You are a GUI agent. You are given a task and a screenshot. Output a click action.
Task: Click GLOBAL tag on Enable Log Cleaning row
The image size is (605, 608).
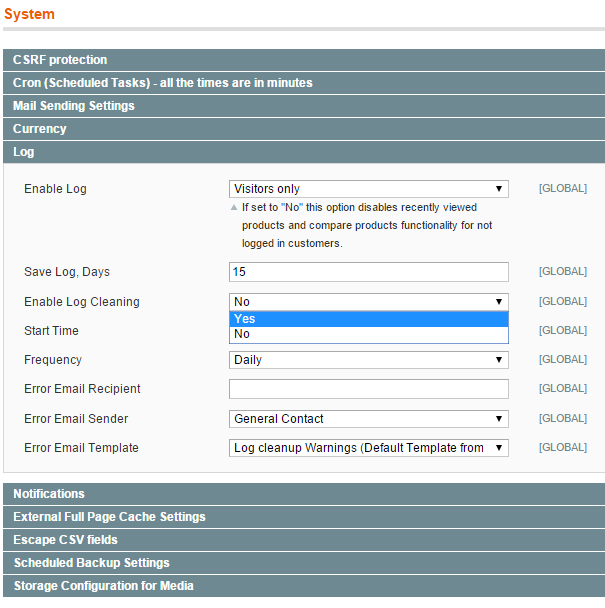click(563, 301)
